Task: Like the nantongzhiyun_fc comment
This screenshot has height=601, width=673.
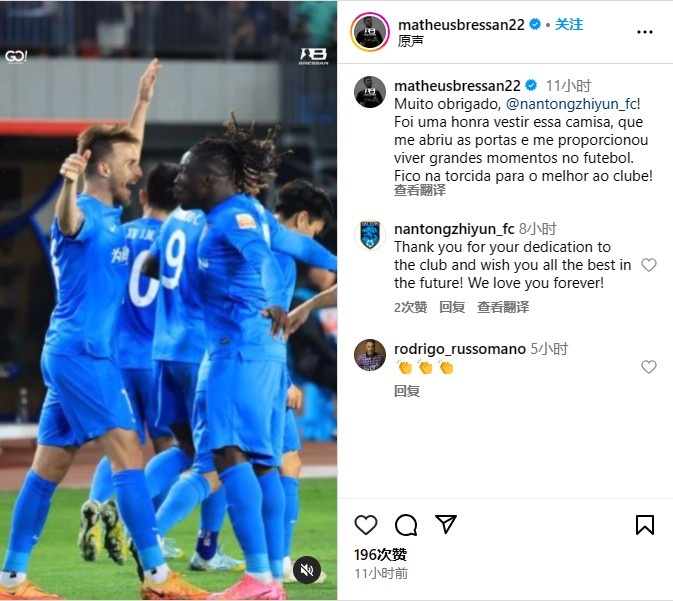Action: (649, 265)
